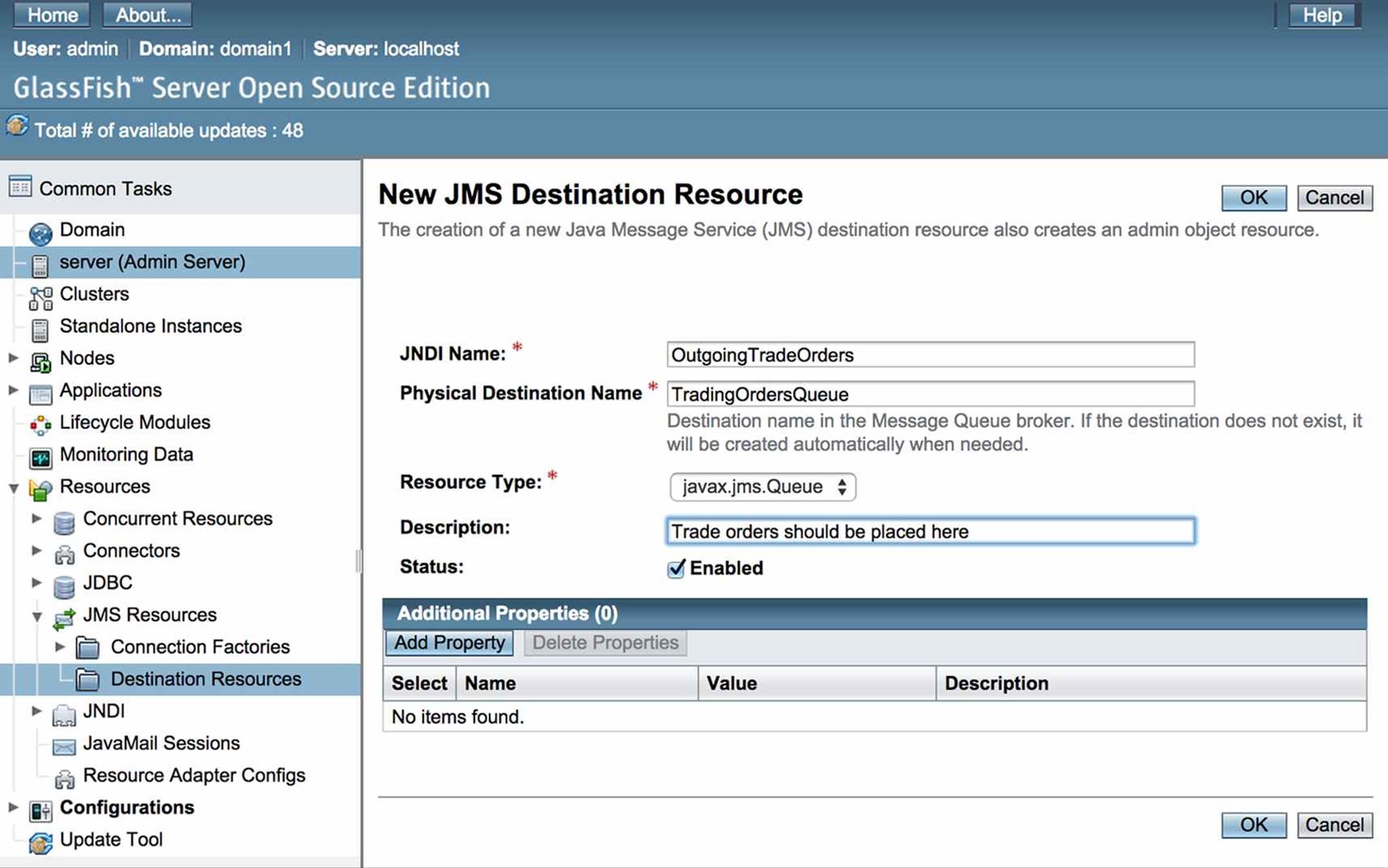The image size is (1388, 868).
Task: Click the Connection Factories folder icon
Action: (87, 647)
